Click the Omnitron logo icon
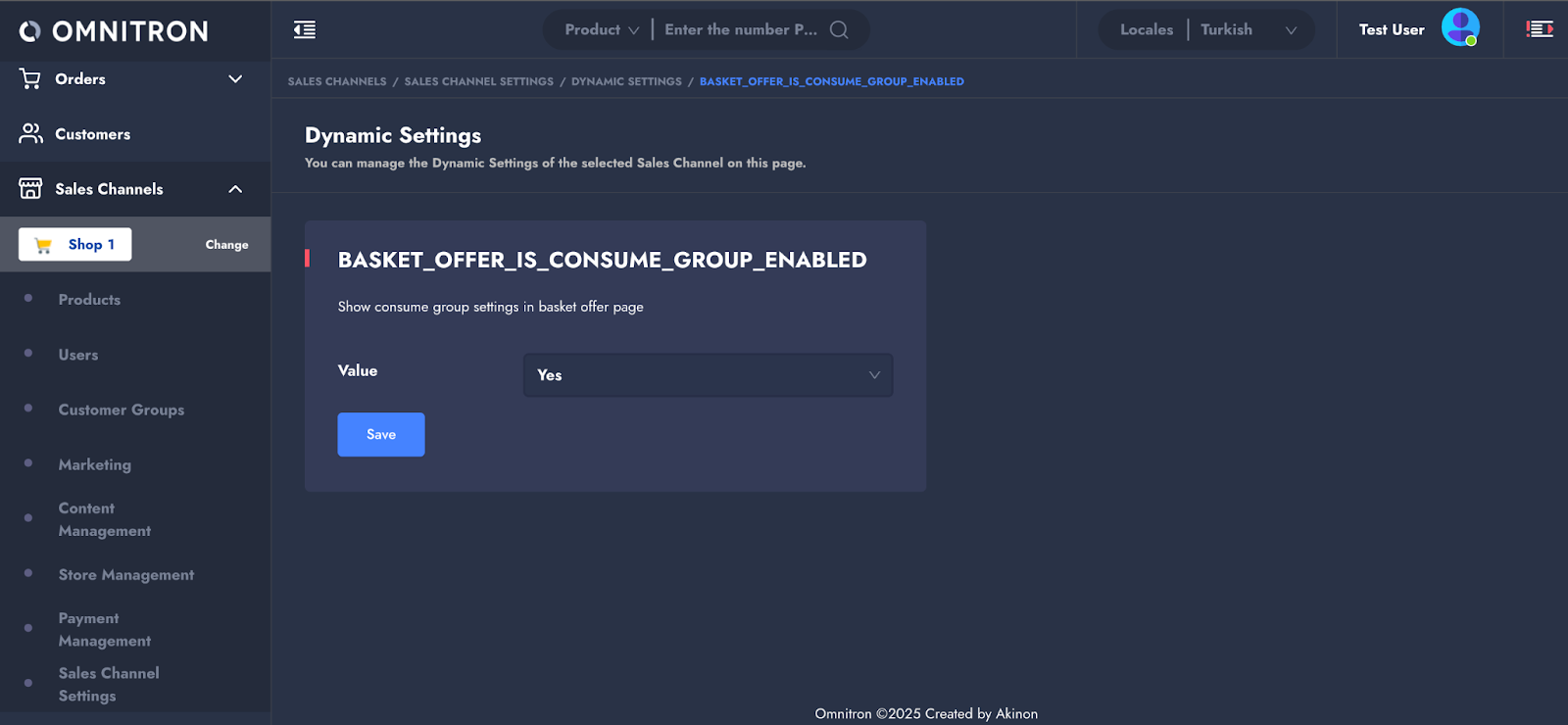Viewport: 1568px width, 725px height. pyautogui.click(x=30, y=31)
